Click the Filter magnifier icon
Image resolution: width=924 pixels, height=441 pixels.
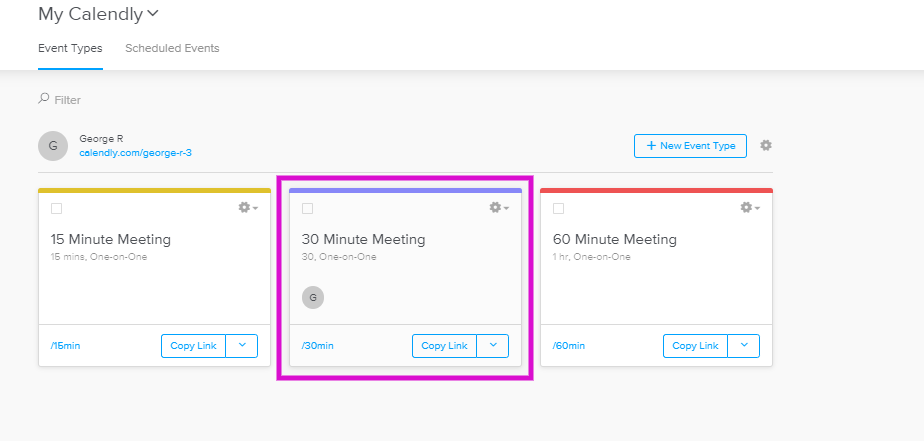(44, 99)
